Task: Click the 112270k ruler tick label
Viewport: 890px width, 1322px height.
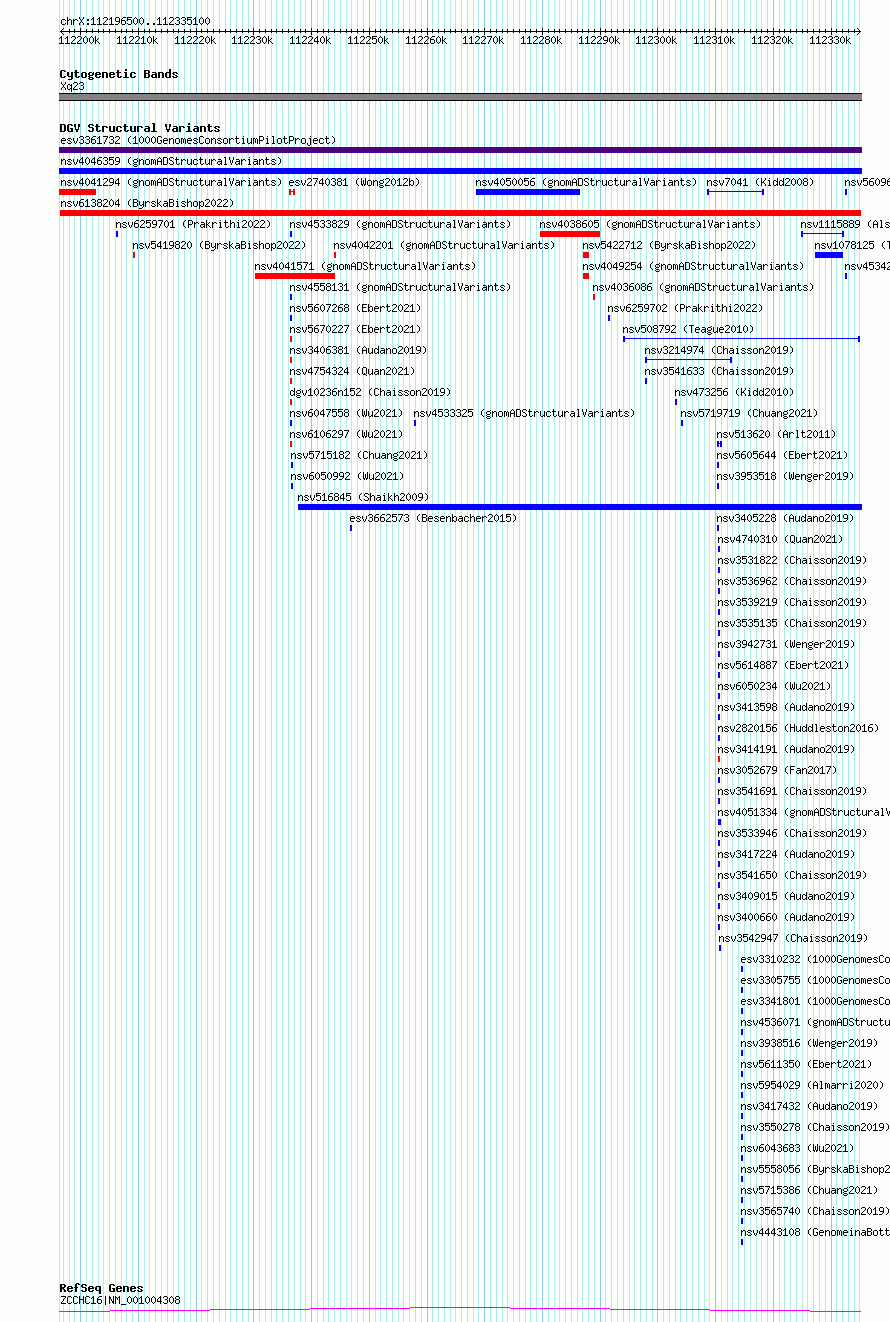Action: [x=483, y=41]
